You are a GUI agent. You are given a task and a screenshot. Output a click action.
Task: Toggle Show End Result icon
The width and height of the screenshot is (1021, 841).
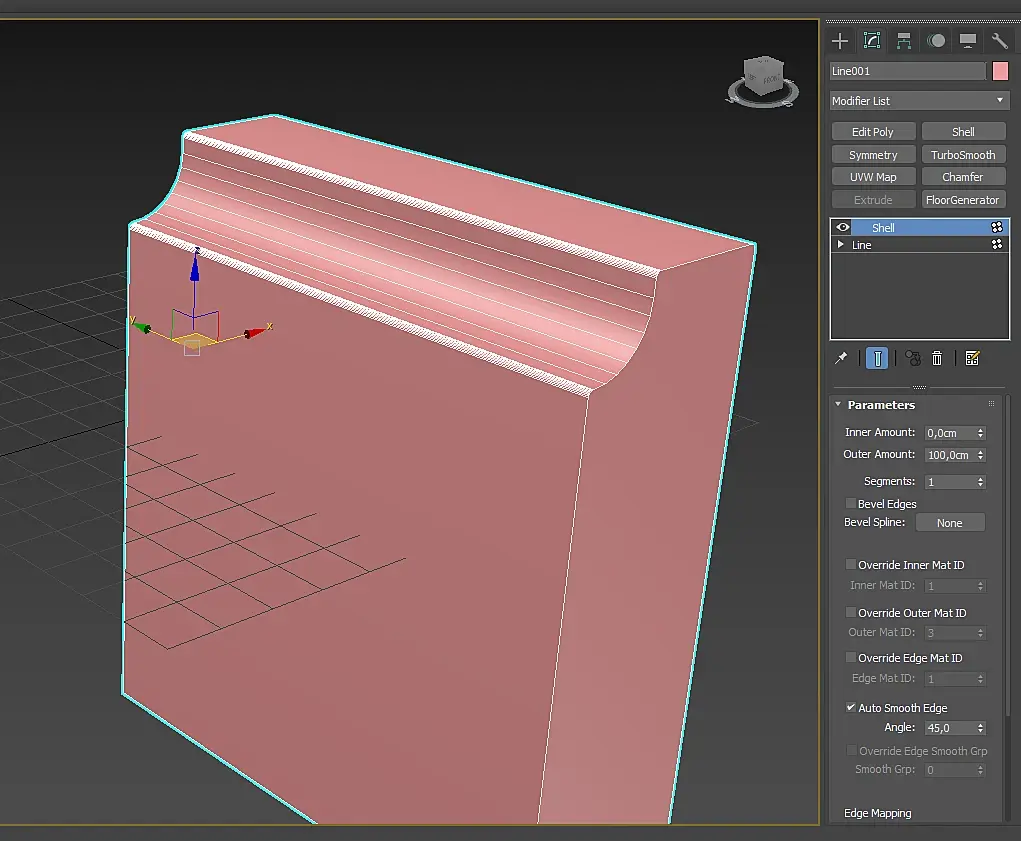[x=877, y=358]
